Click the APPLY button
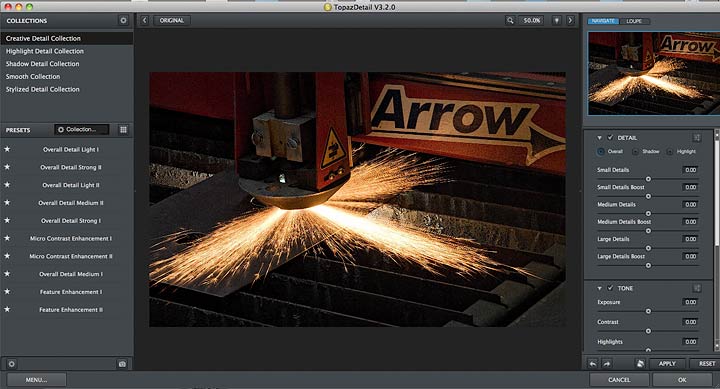Screen dimensions: 720x389 (667, 364)
